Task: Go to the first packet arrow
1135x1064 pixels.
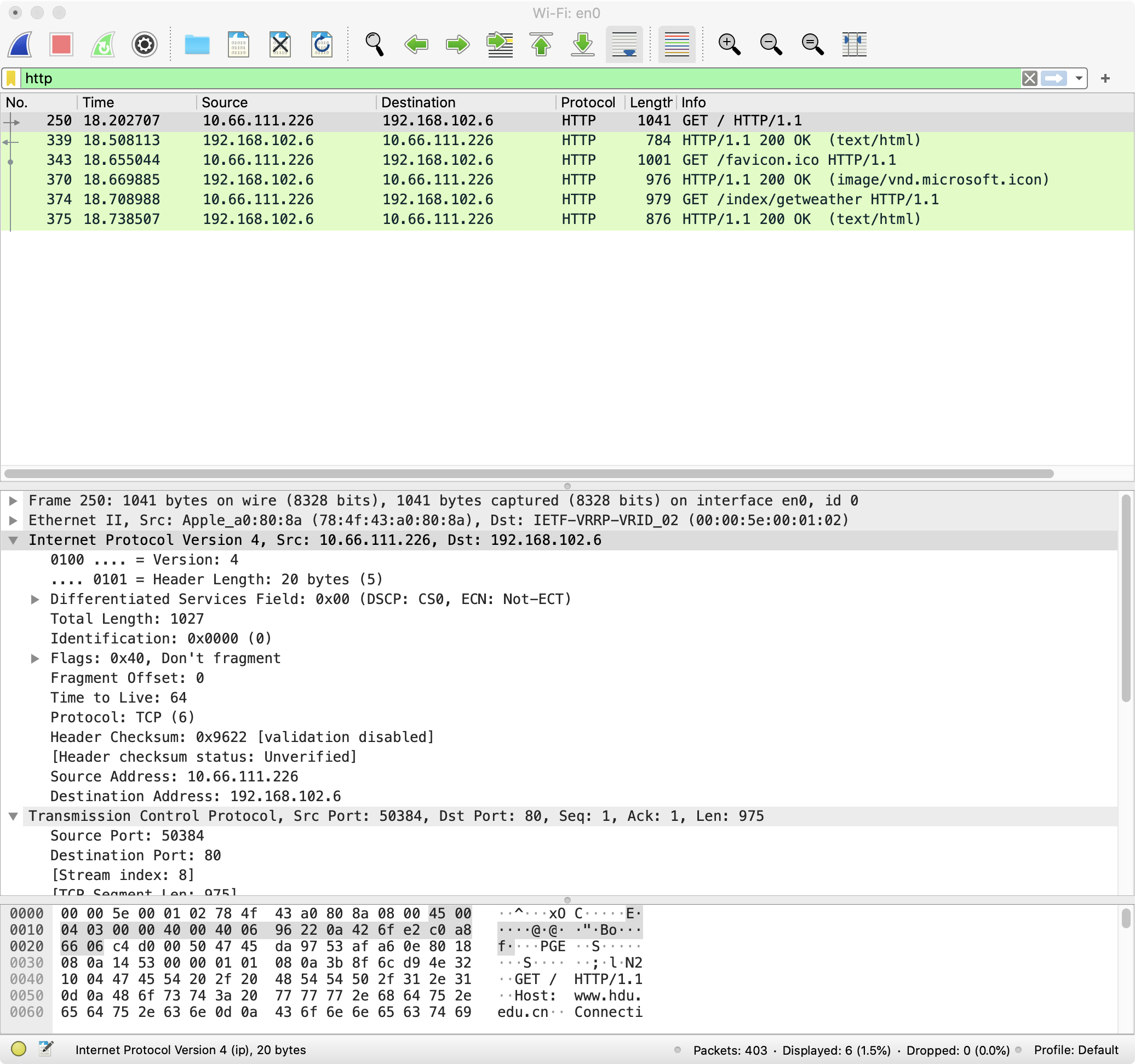Action: point(541,44)
